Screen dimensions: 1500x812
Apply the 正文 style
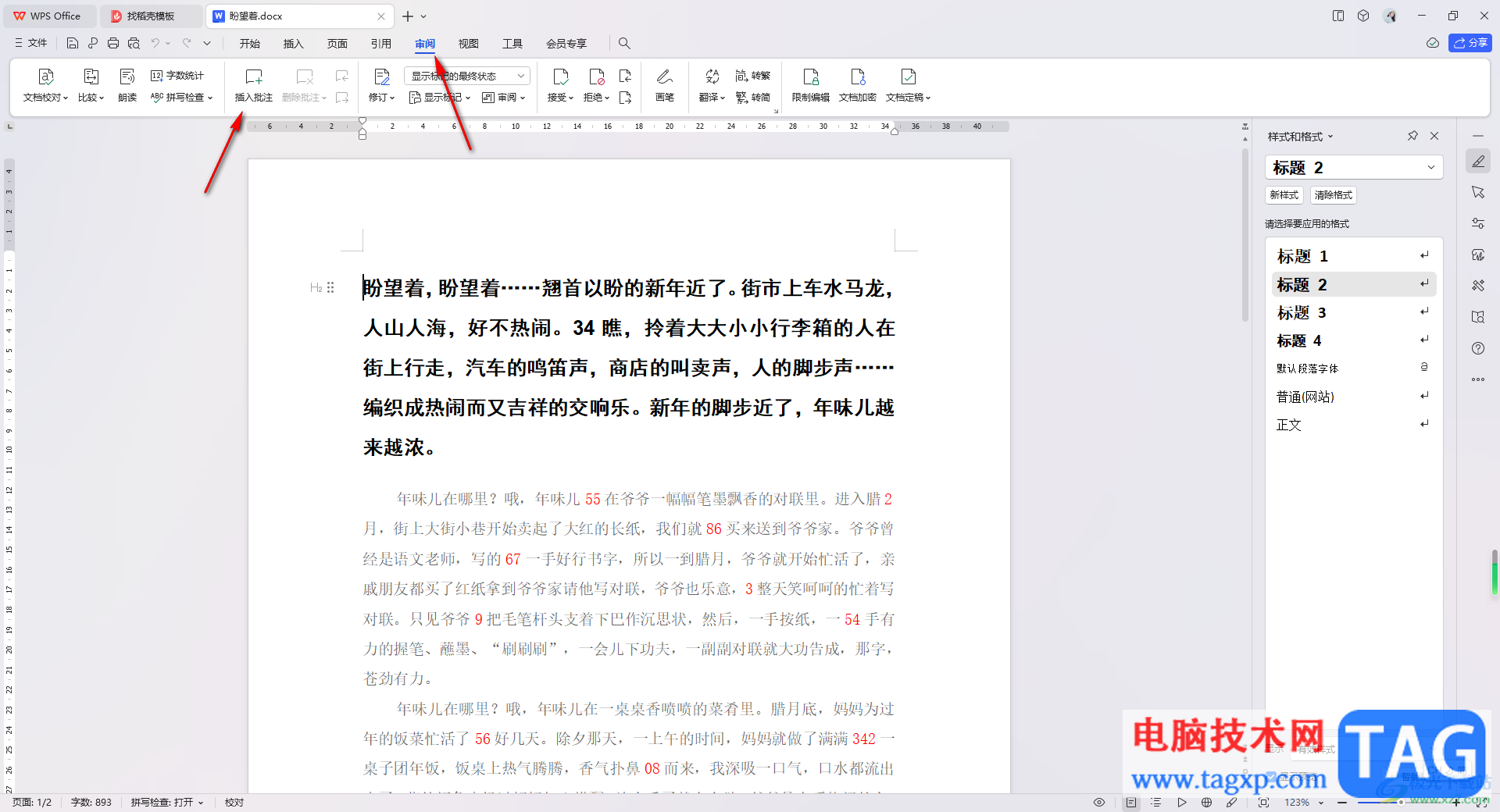[1354, 425]
